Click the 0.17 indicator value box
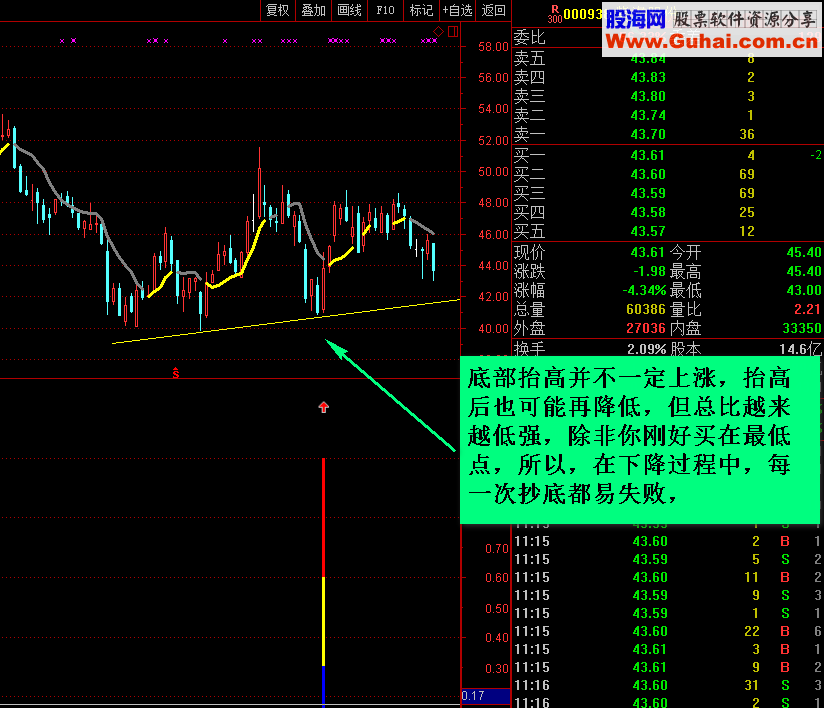The height and width of the screenshot is (708, 824). [x=486, y=695]
